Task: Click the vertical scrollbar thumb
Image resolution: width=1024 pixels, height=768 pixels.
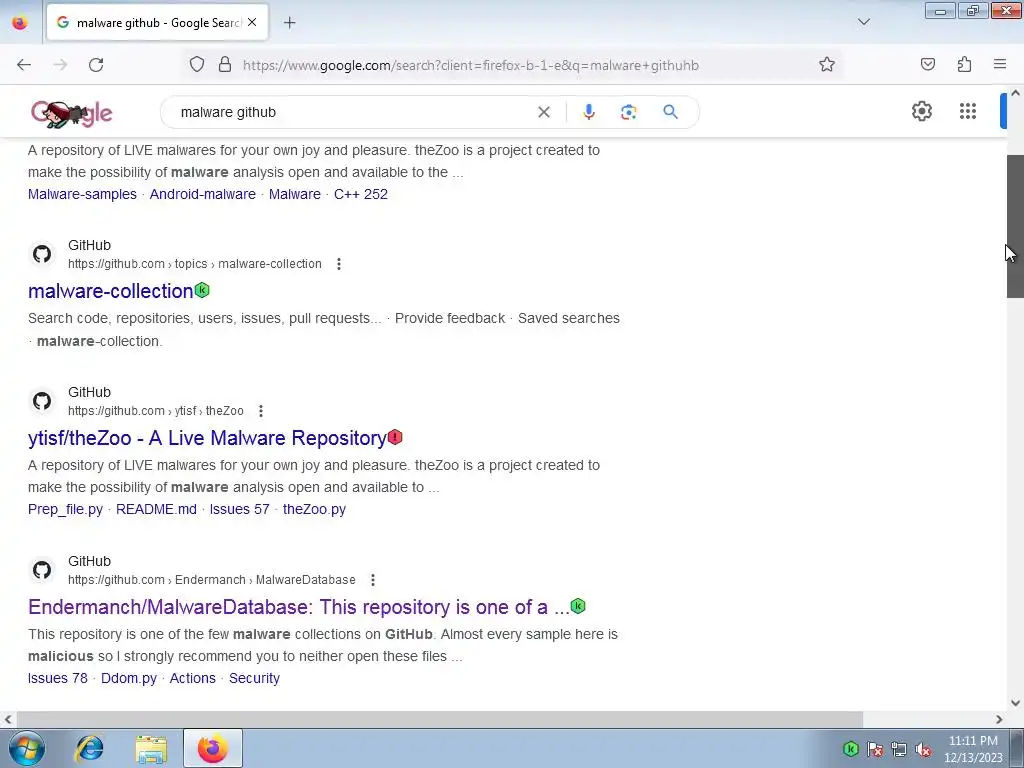Action: coord(1015,226)
